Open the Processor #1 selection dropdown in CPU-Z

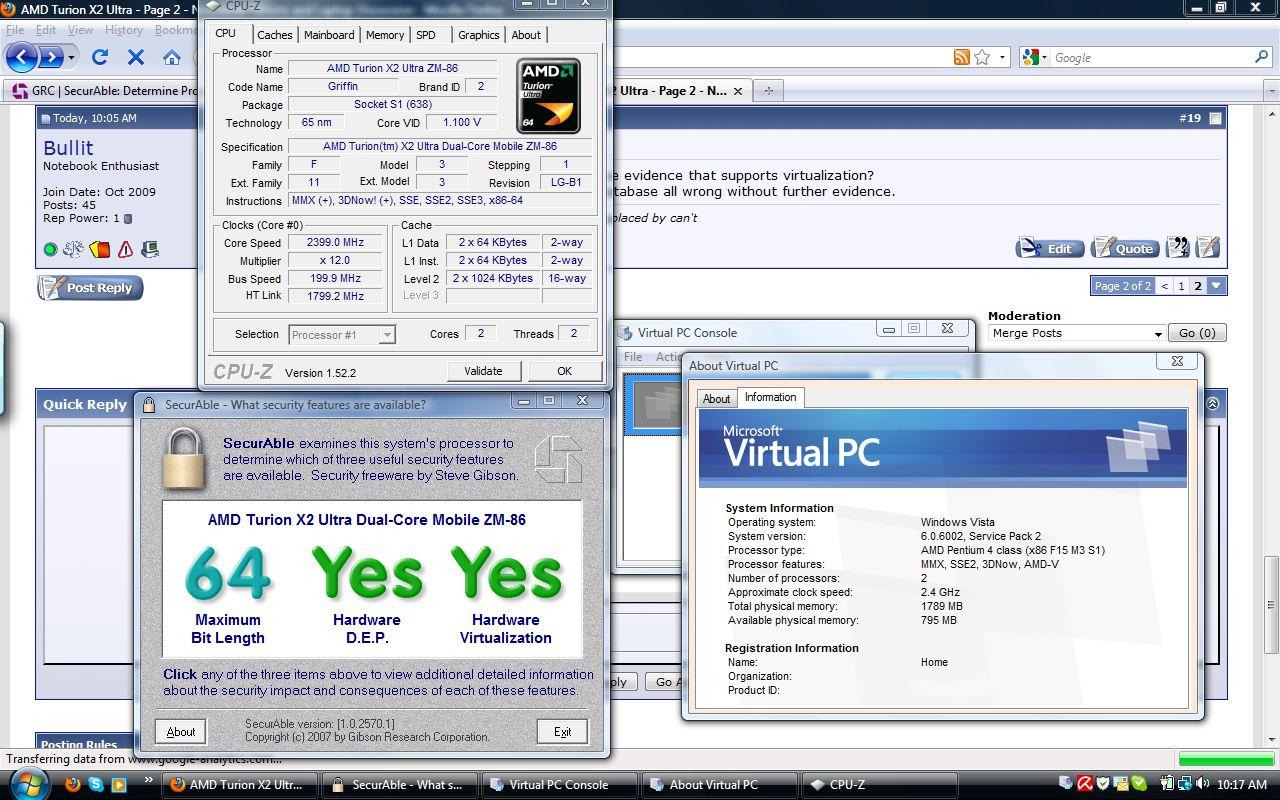tap(342, 335)
